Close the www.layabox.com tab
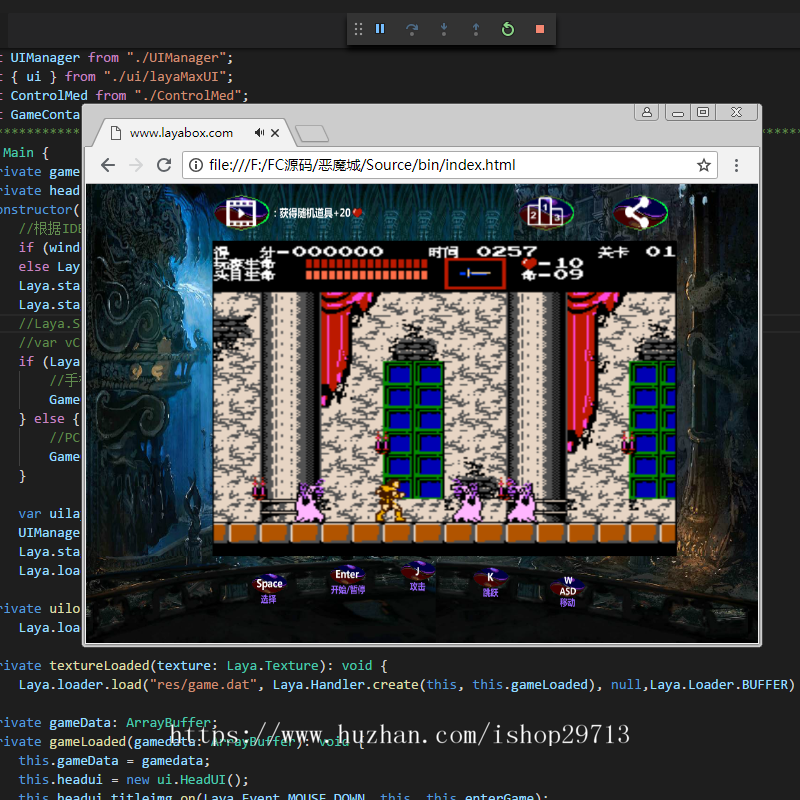 [x=275, y=133]
